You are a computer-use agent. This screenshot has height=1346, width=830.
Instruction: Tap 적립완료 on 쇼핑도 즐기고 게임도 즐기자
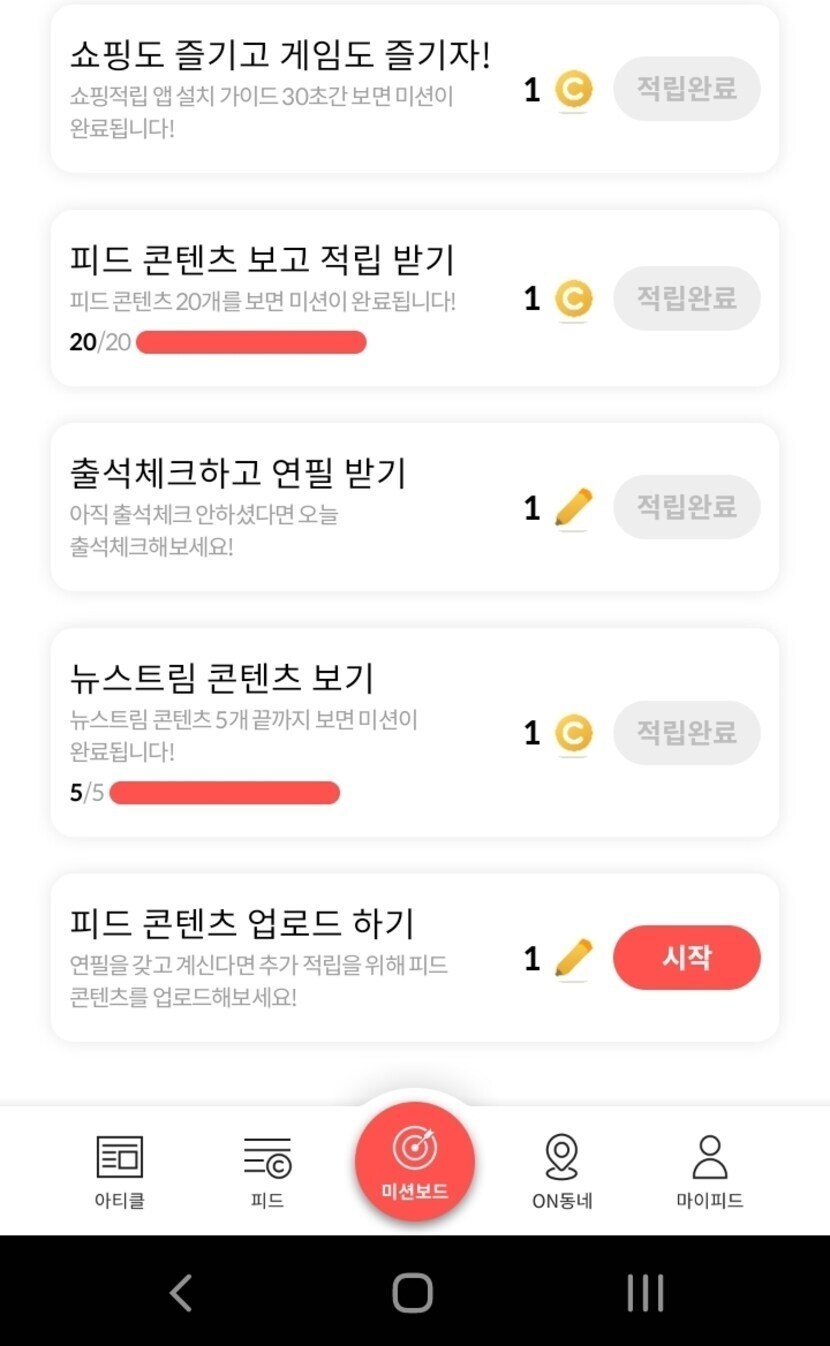pos(686,89)
